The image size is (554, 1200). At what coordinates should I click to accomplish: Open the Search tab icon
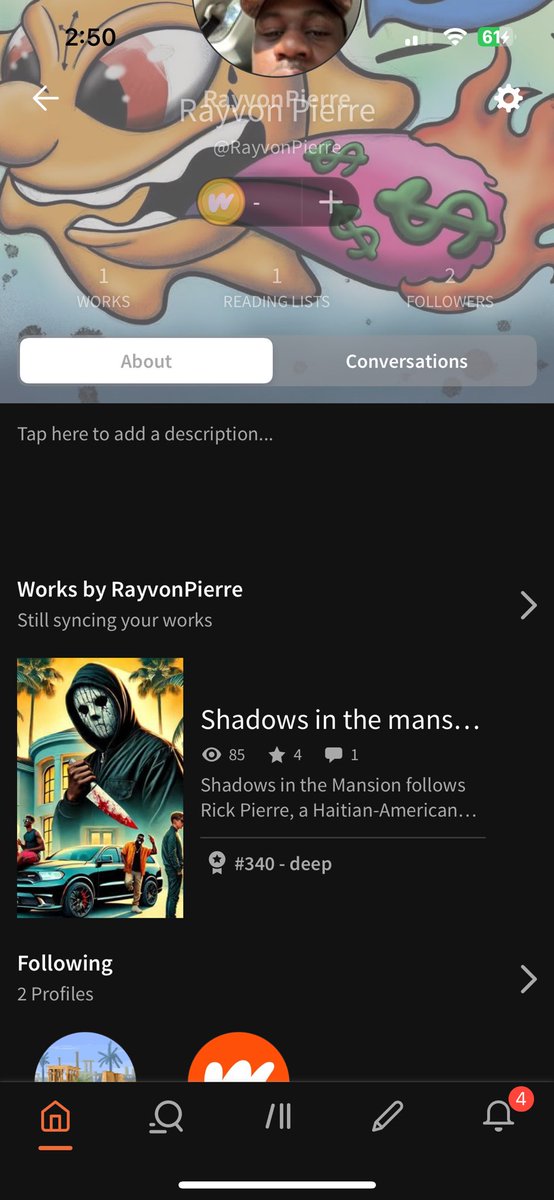click(166, 1116)
